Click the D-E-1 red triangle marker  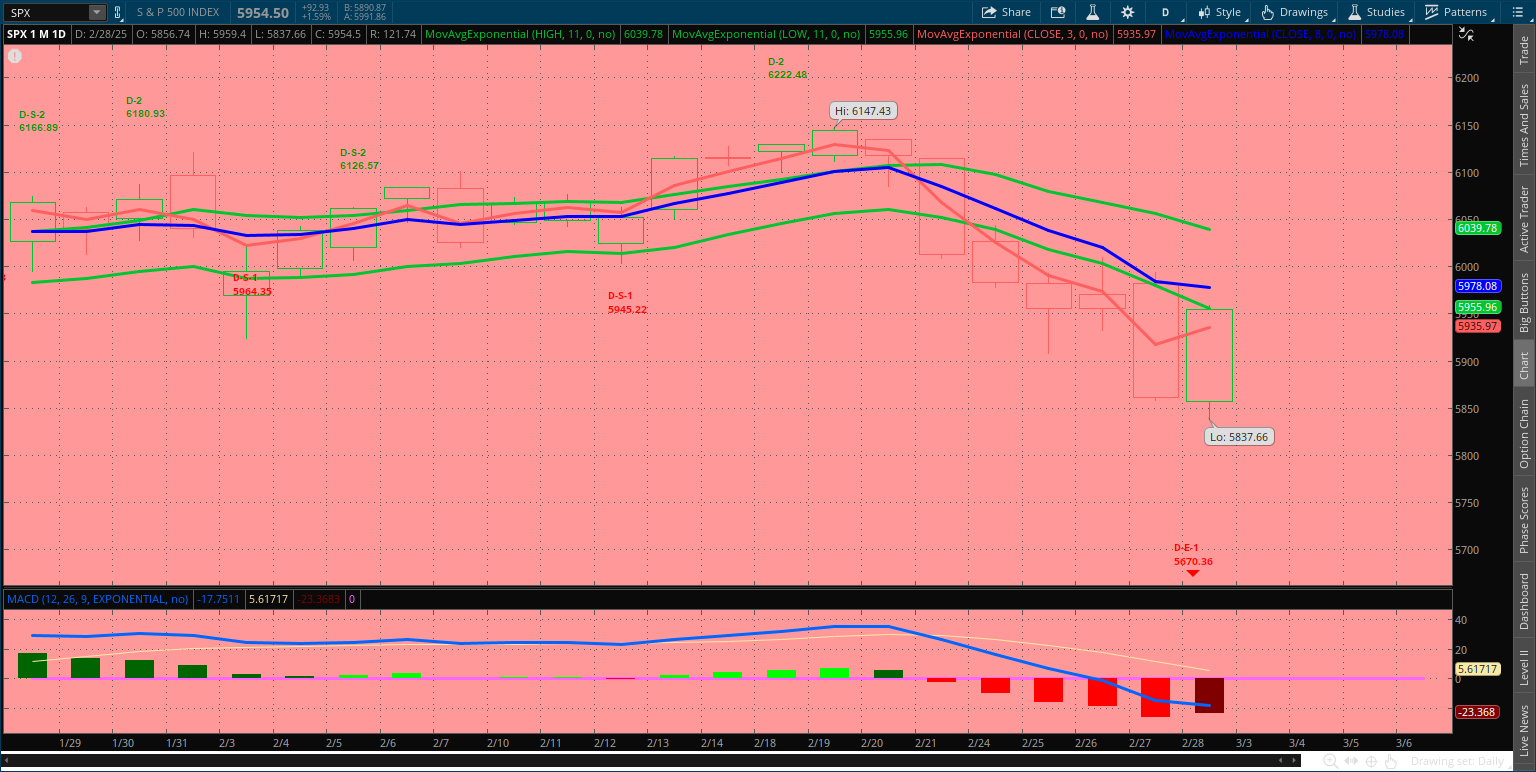1192,573
